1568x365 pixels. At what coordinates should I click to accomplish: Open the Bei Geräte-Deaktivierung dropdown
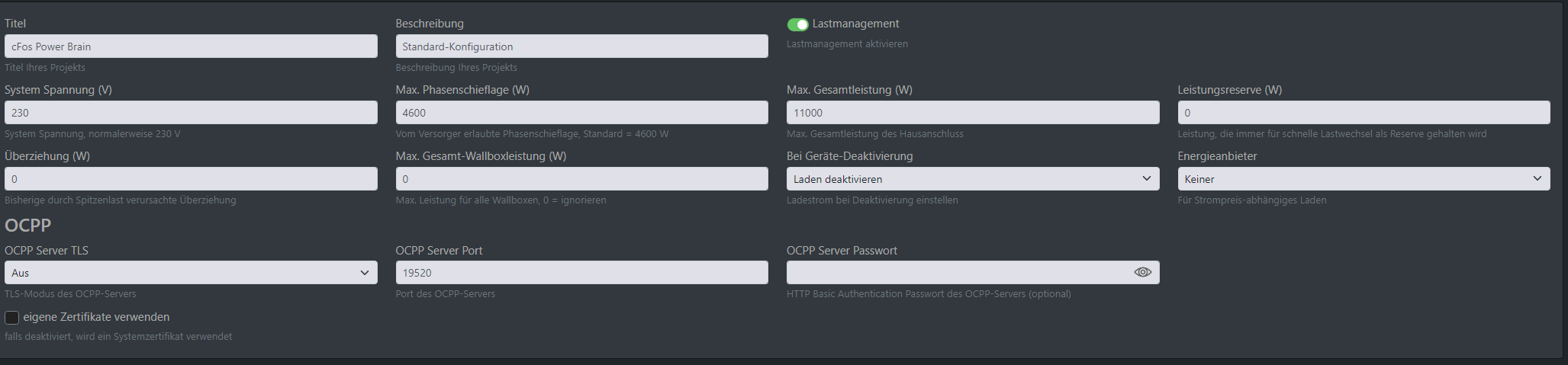973,179
